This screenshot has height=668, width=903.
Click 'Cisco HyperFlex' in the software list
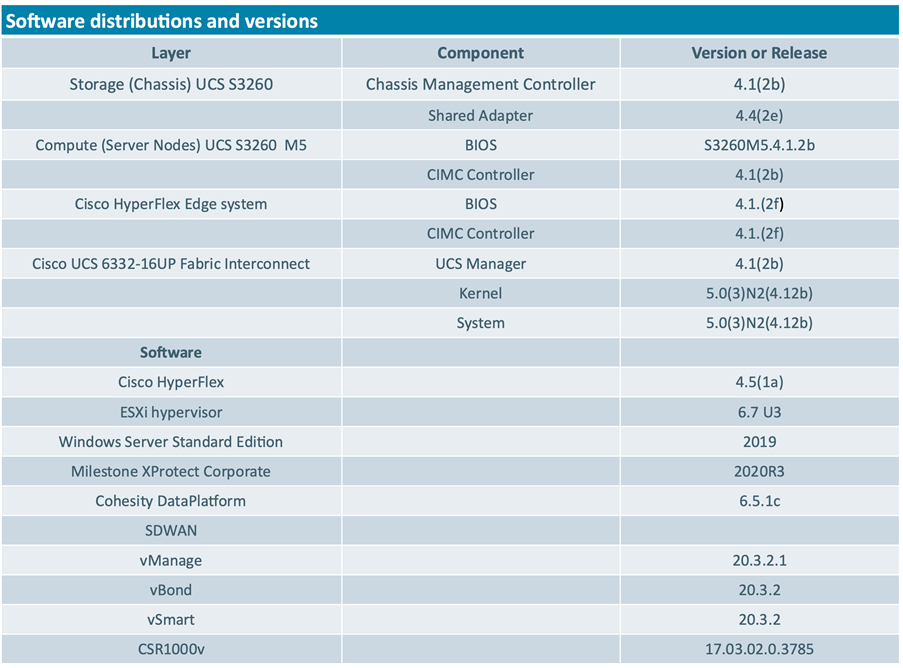[x=171, y=382]
